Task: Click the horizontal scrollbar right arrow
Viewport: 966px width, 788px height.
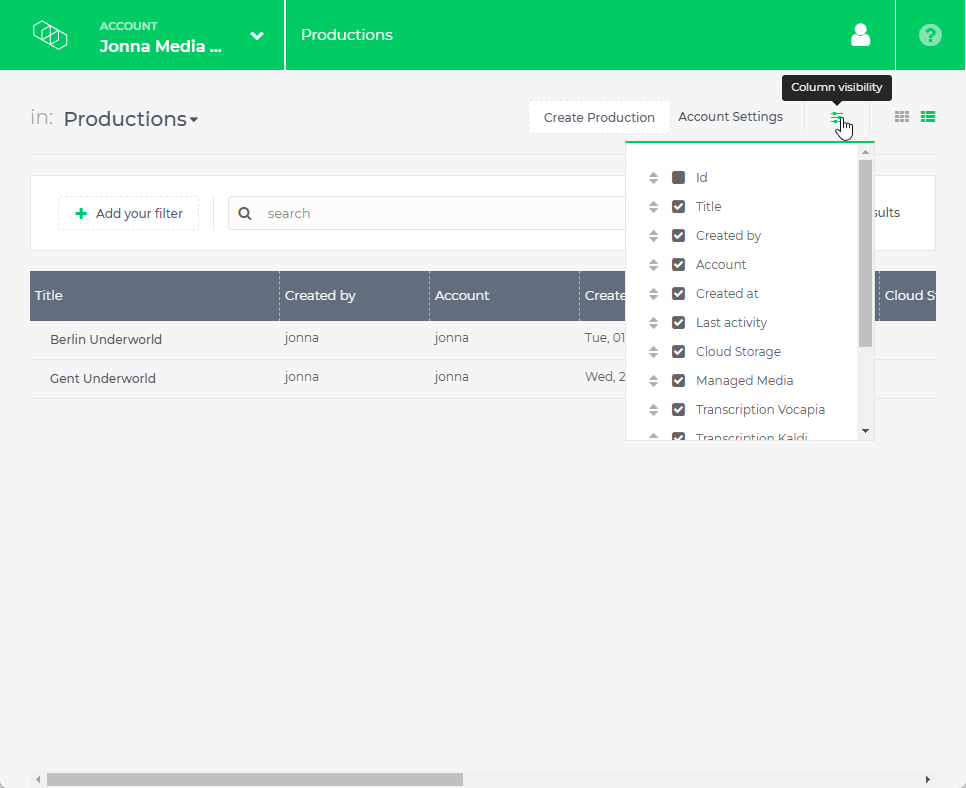Action: 928,779
